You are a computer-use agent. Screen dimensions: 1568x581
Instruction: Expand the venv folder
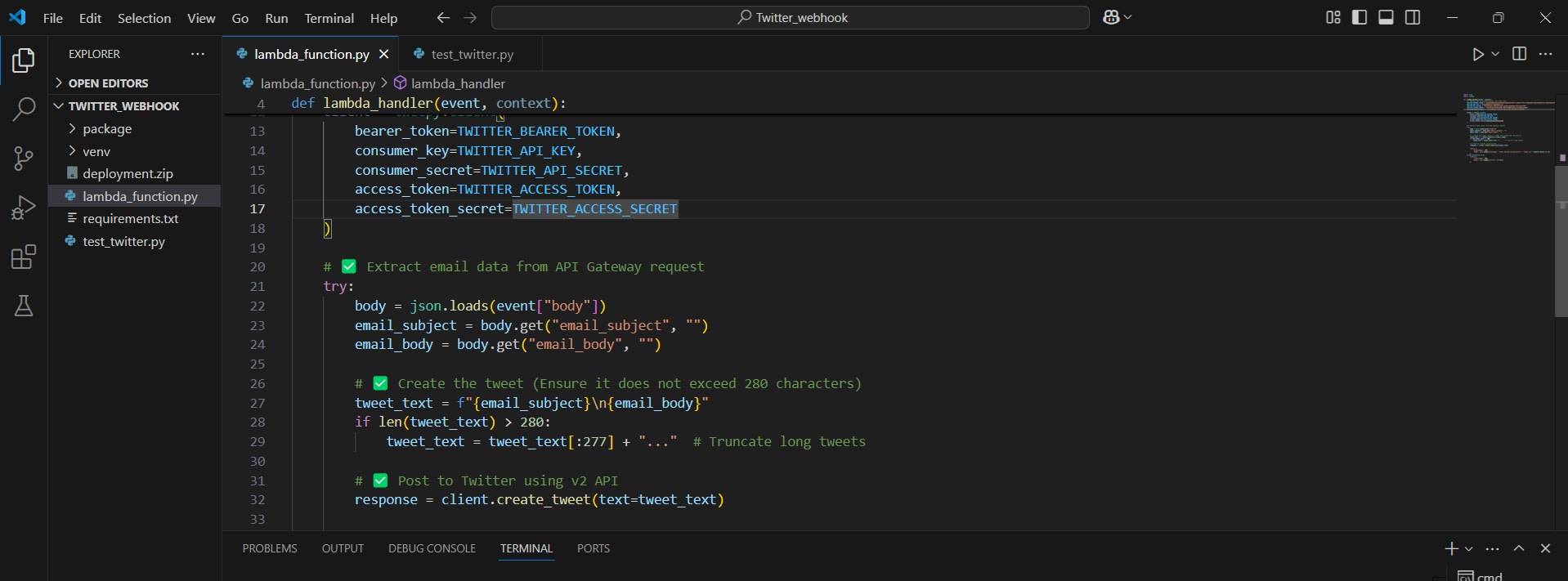[x=96, y=152]
